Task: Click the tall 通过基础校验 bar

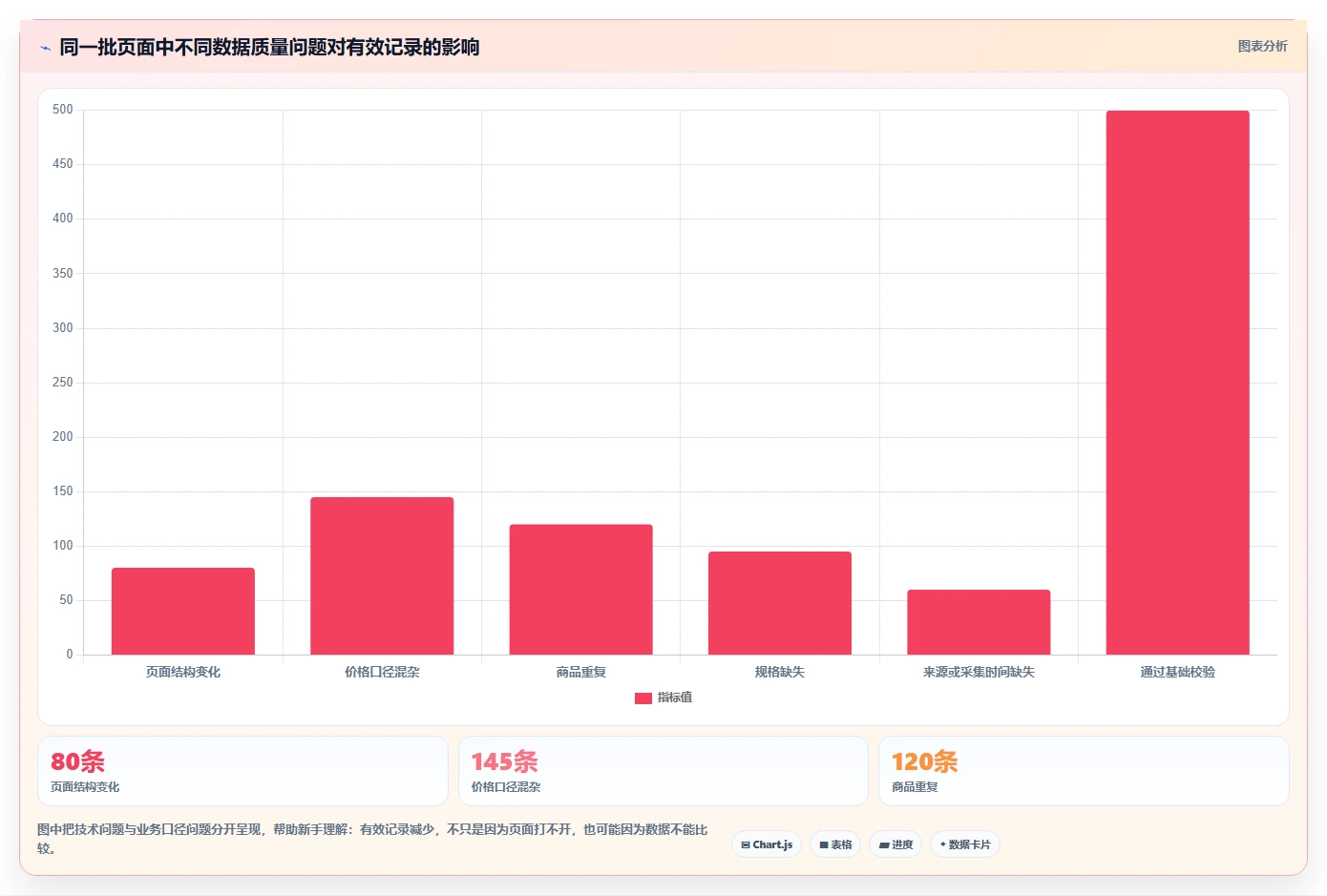Action: click(1178, 383)
